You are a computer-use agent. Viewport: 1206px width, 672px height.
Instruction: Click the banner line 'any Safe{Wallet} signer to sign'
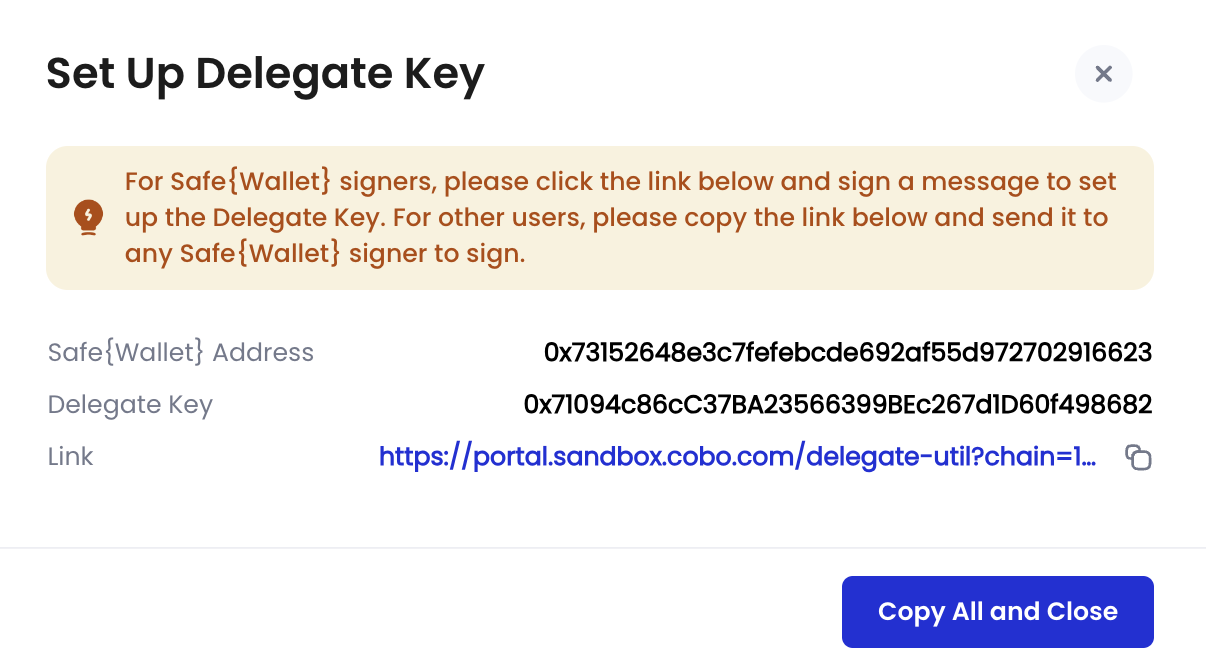click(325, 254)
